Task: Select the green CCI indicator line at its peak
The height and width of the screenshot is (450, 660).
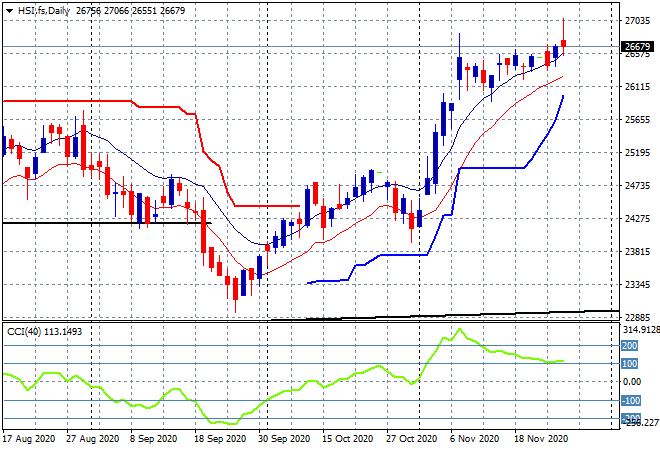Action: (459, 330)
